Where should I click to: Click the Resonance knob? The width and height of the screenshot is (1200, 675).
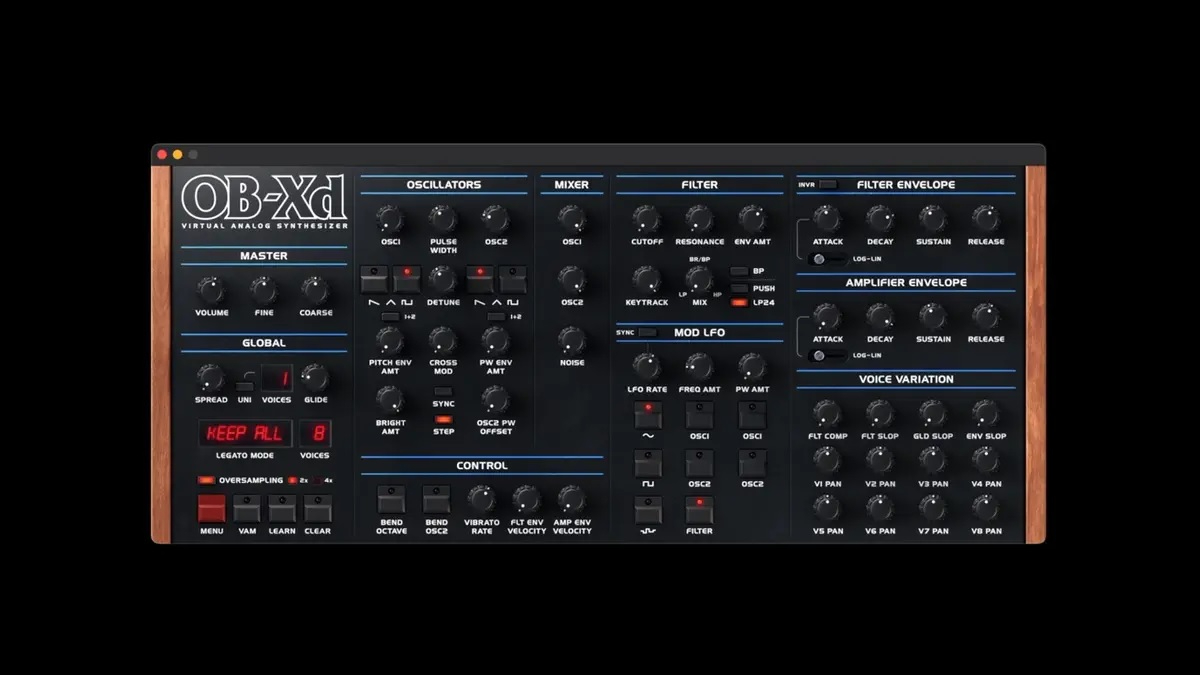click(x=699, y=219)
